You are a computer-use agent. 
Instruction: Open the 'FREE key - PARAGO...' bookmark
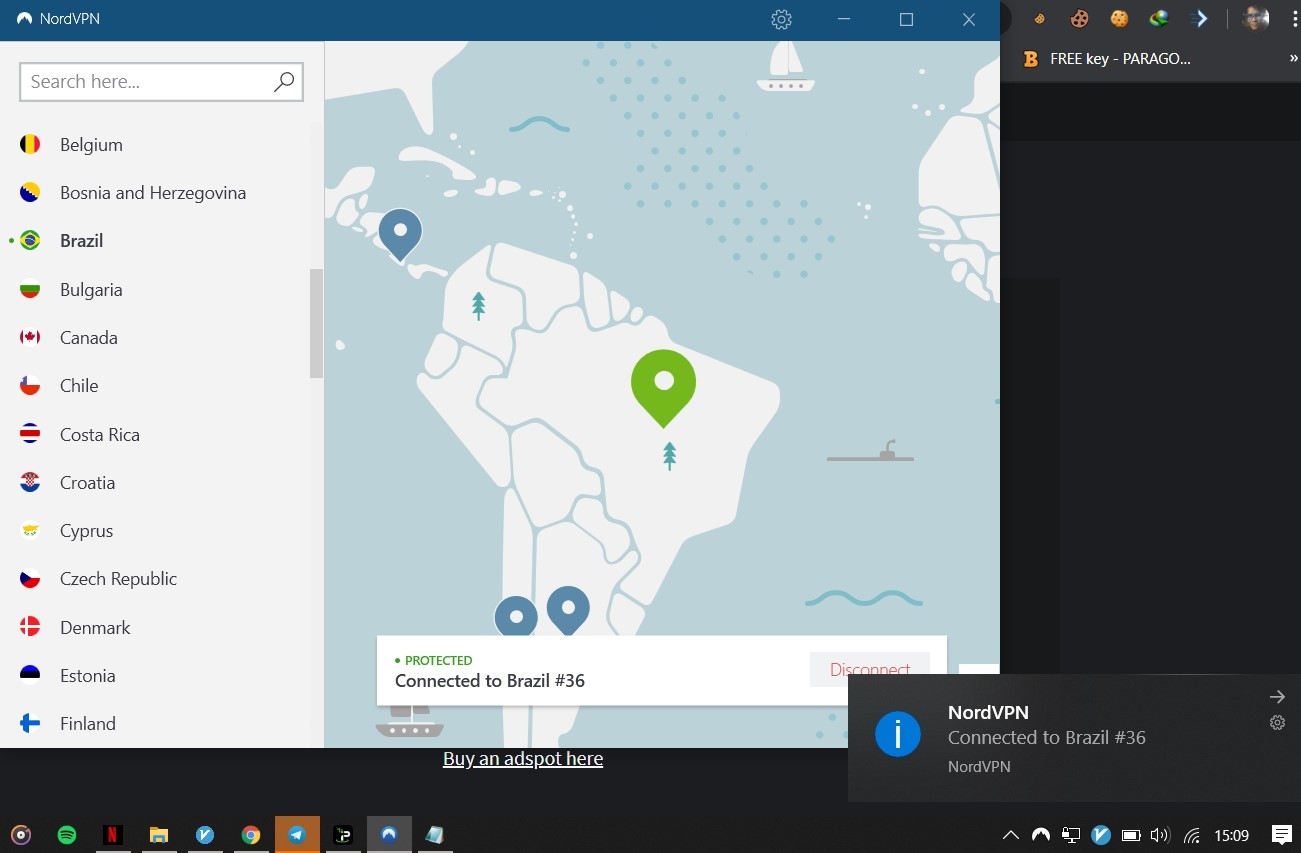tap(1119, 59)
